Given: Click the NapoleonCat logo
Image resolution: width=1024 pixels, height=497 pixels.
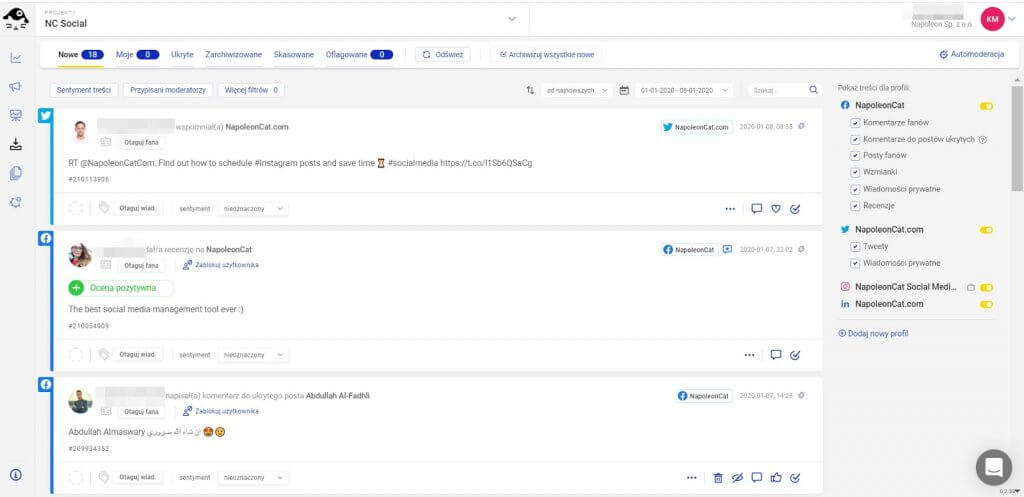Looking at the screenshot, I should [16, 18].
